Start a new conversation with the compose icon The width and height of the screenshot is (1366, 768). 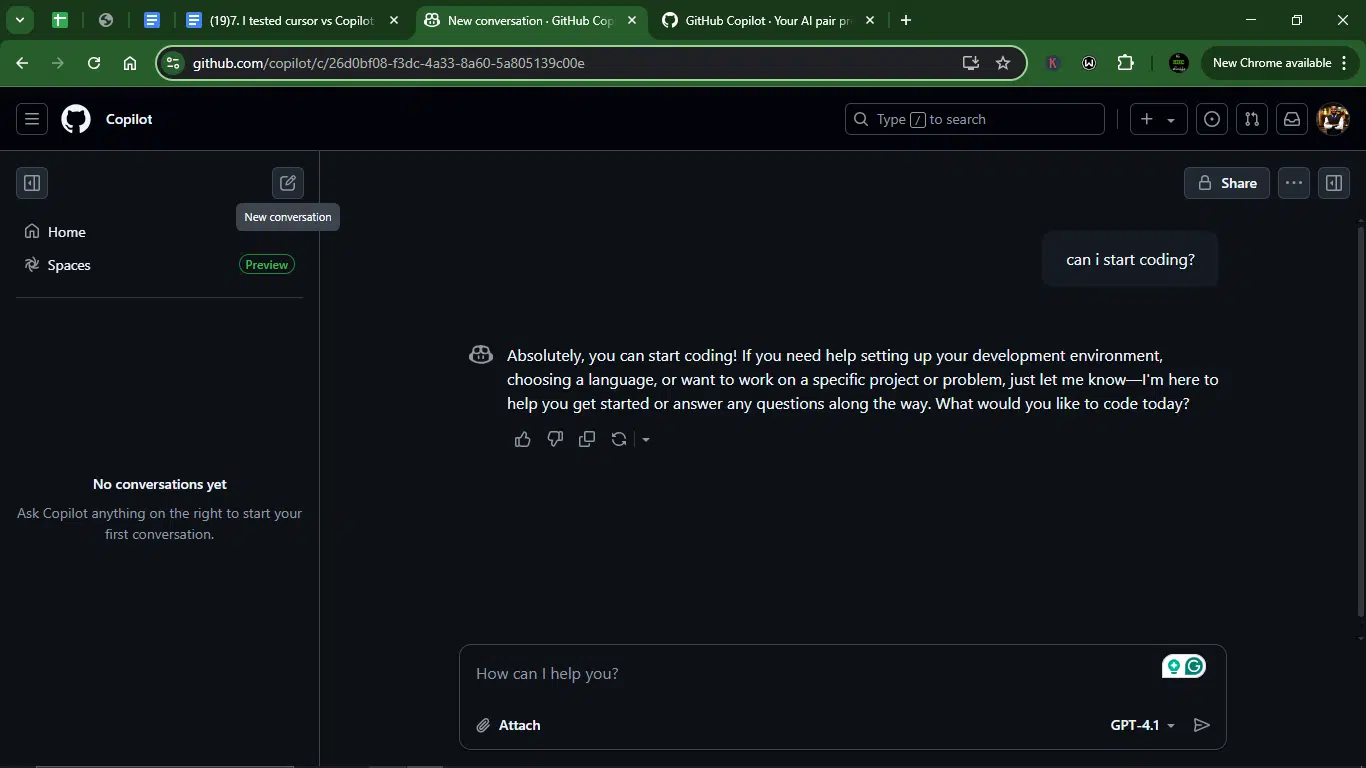(x=288, y=183)
